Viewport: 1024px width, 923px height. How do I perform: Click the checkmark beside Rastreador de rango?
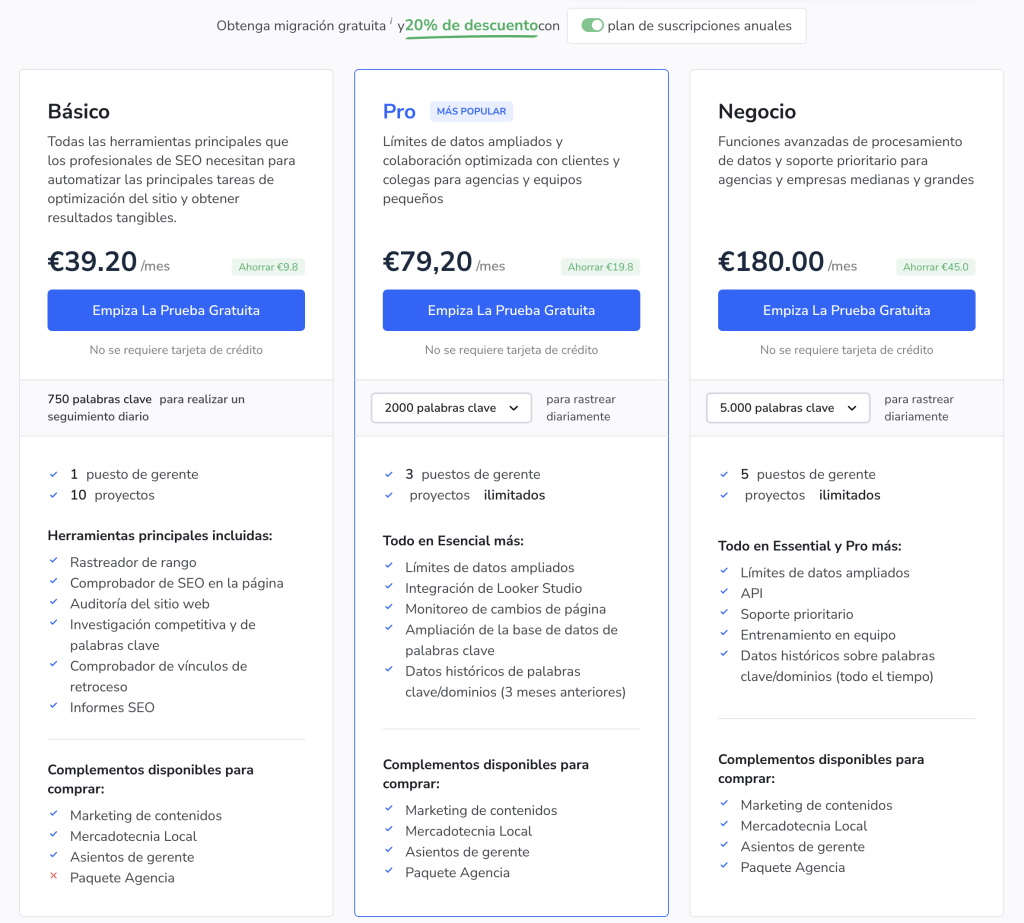[x=53, y=562]
